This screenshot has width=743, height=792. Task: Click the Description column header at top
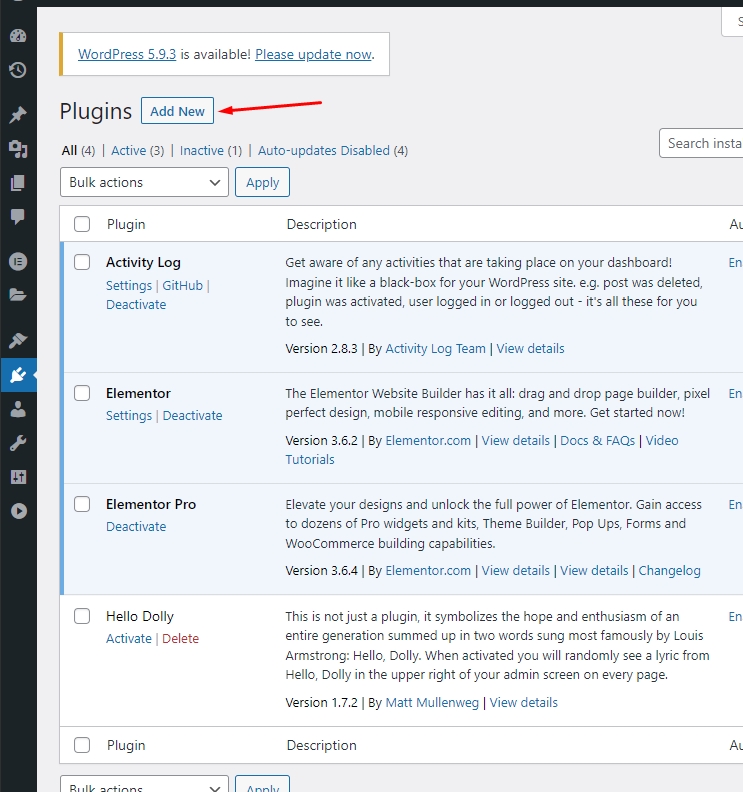(321, 224)
